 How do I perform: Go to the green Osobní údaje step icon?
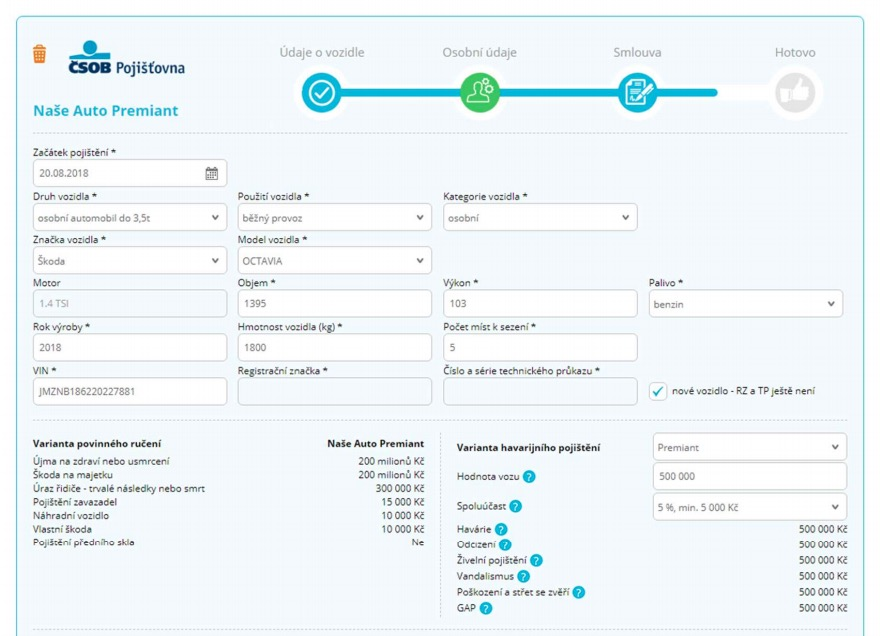[480, 93]
